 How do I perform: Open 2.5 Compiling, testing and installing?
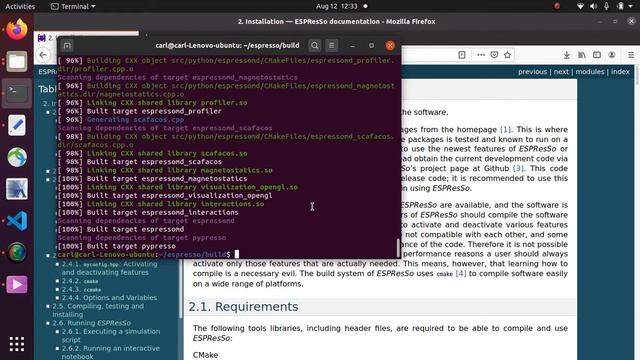click(98, 310)
